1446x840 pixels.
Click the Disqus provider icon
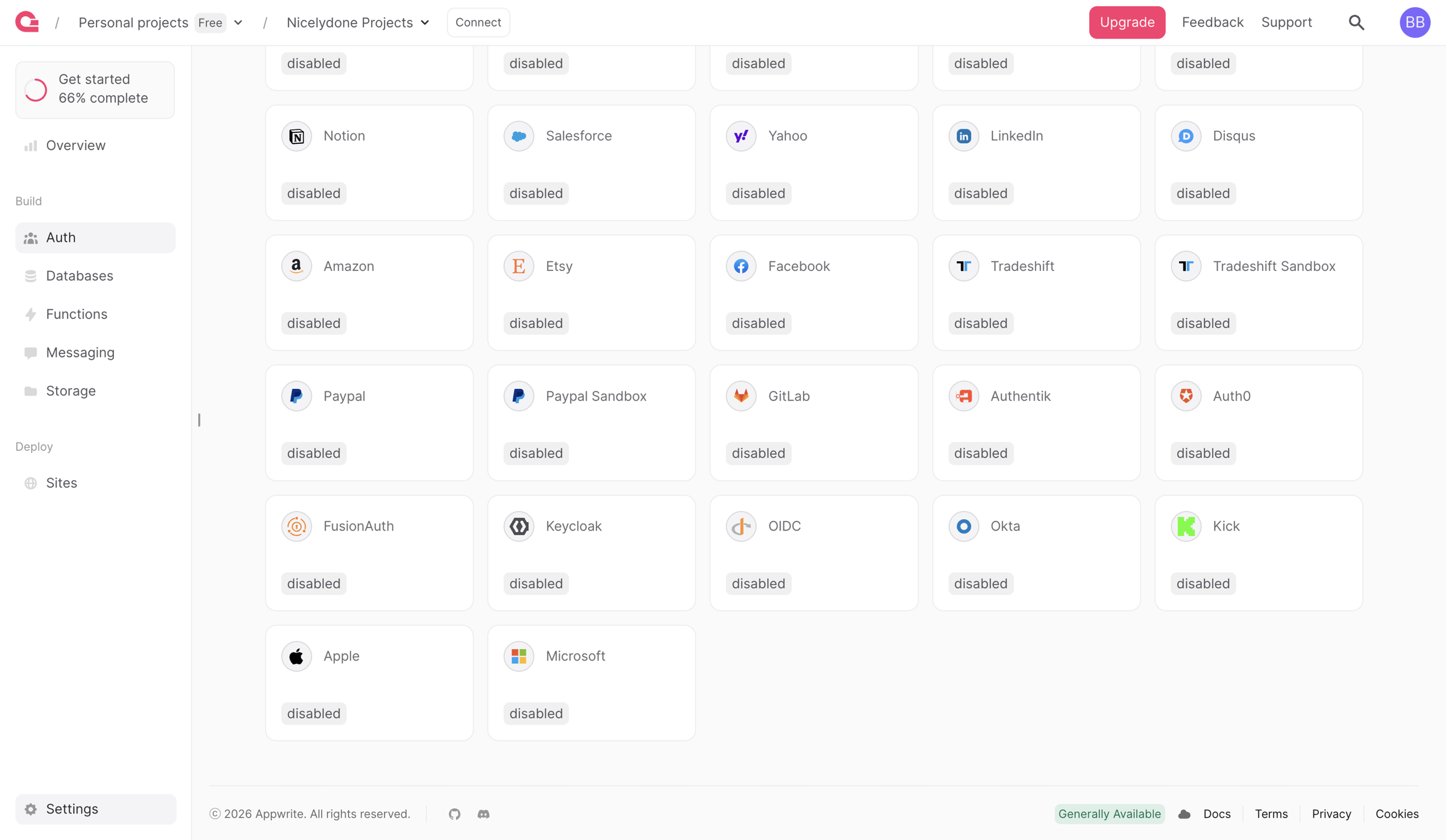pyautogui.click(x=1186, y=136)
